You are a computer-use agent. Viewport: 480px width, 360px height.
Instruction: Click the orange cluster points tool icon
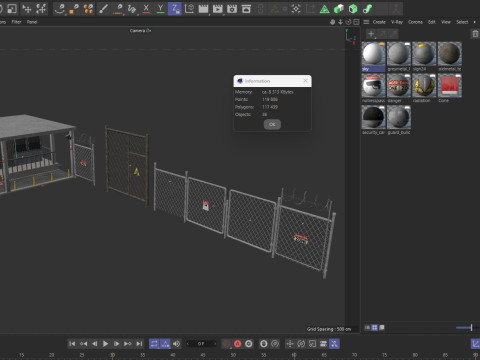[89, 9]
